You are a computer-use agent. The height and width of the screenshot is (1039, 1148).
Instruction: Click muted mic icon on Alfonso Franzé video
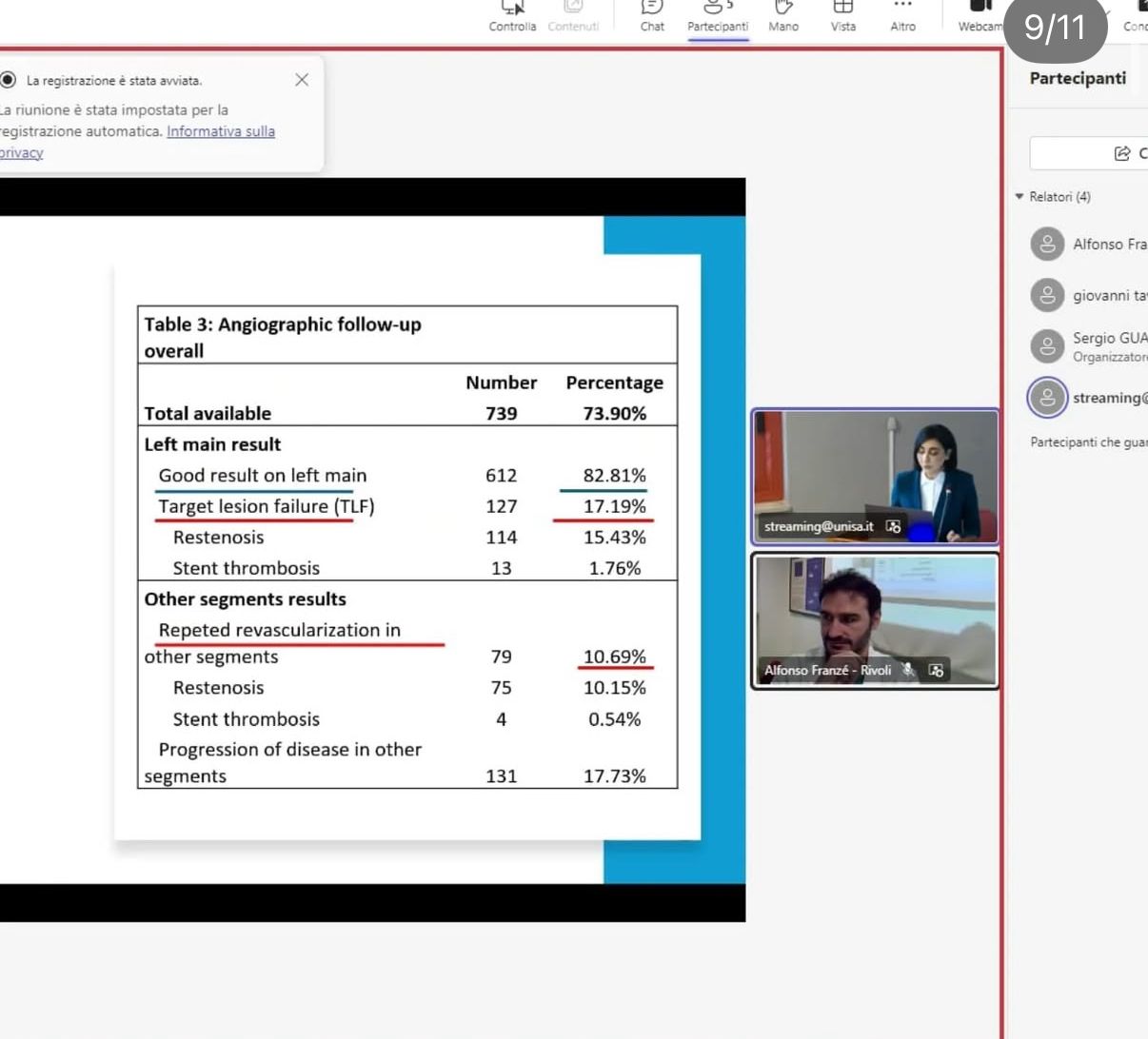[909, 670]
